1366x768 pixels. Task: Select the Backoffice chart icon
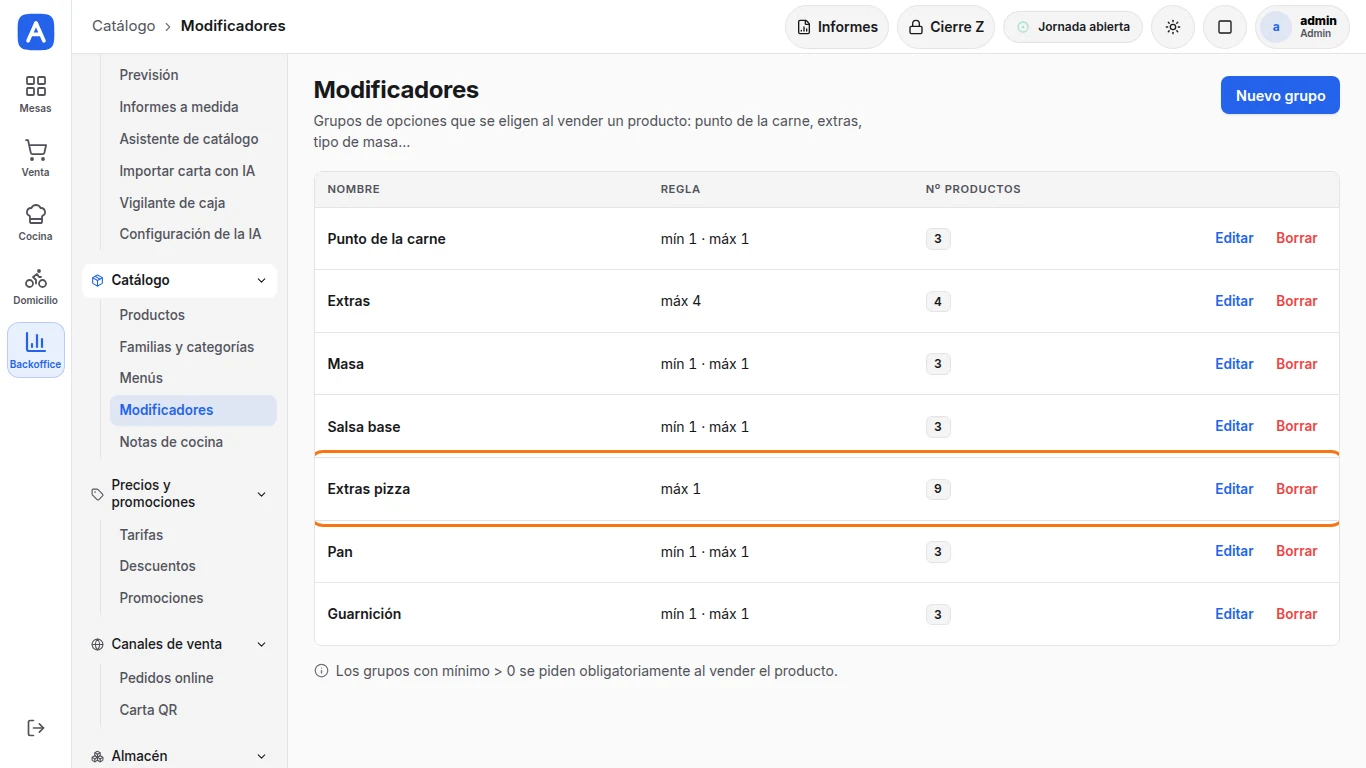click(x=36, y=342)
